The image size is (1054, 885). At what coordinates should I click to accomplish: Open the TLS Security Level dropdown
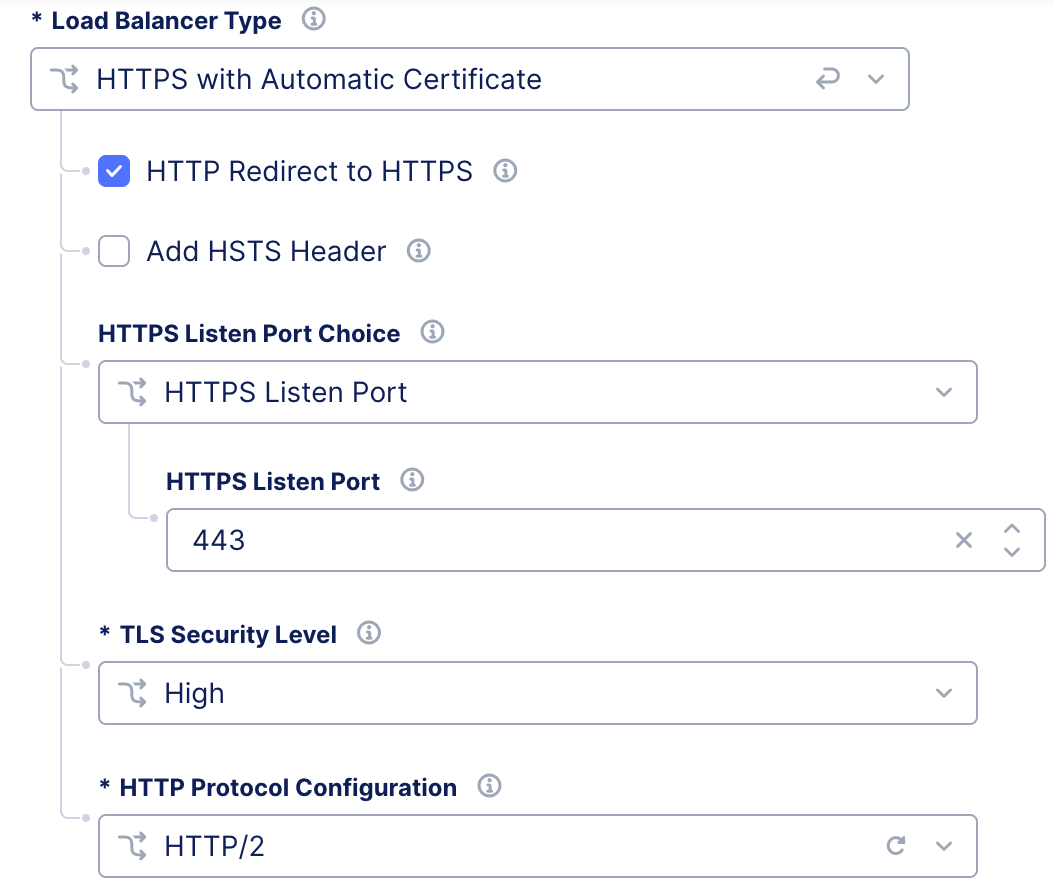(943, 692)
